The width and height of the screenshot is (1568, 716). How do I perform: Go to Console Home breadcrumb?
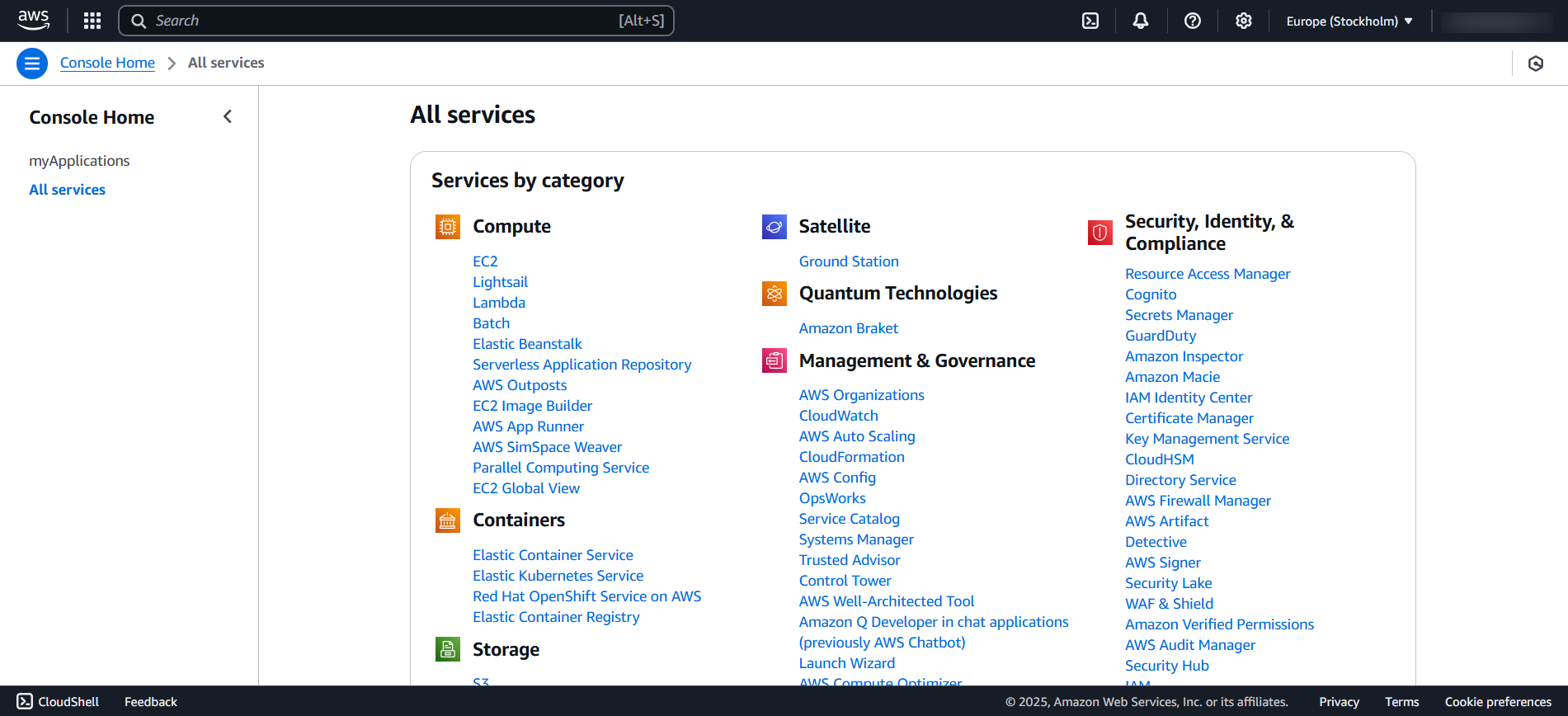pyautogui.click(x=107, y=63)
